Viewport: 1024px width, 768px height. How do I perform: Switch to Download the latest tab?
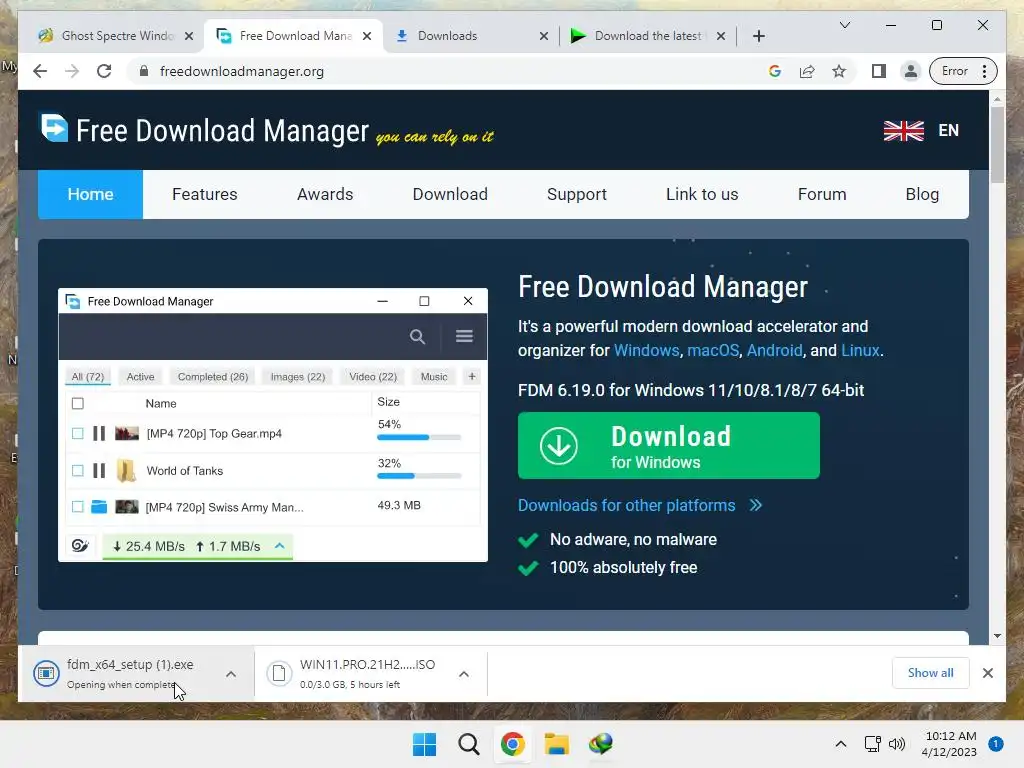(x=647, y=36)
